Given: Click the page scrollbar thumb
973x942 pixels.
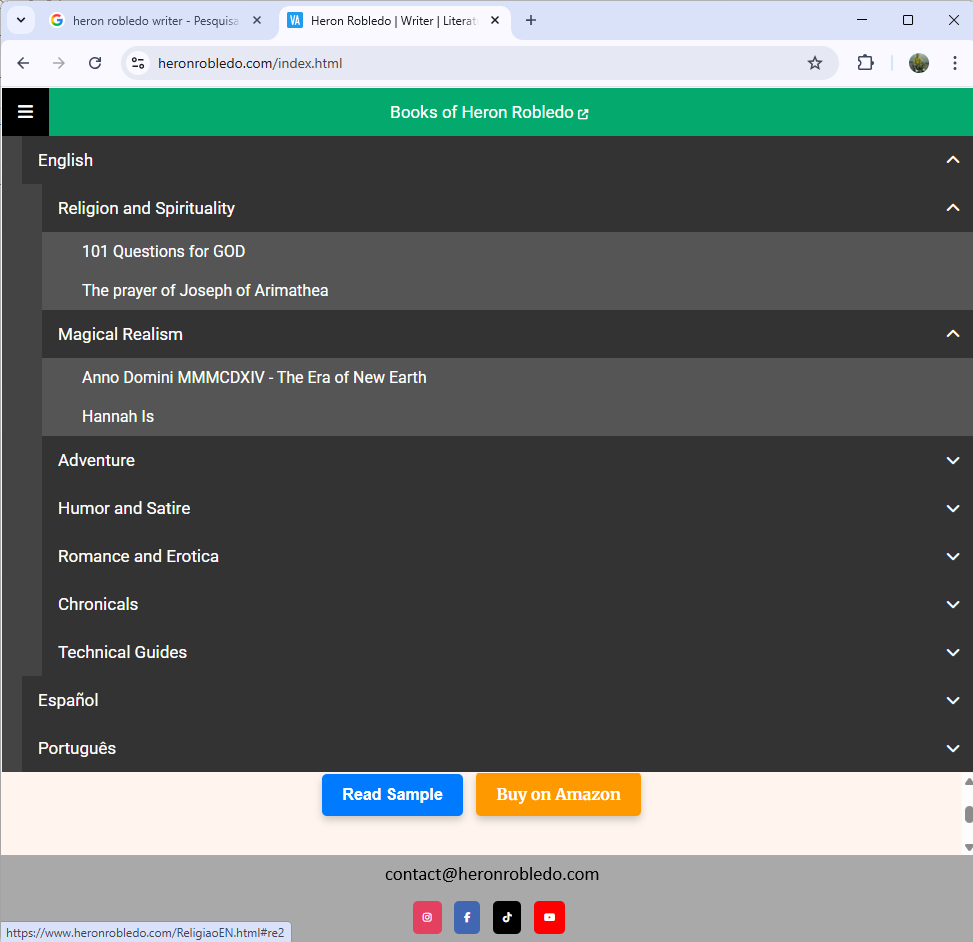Looking at the screenshot, I should [969, 814].
